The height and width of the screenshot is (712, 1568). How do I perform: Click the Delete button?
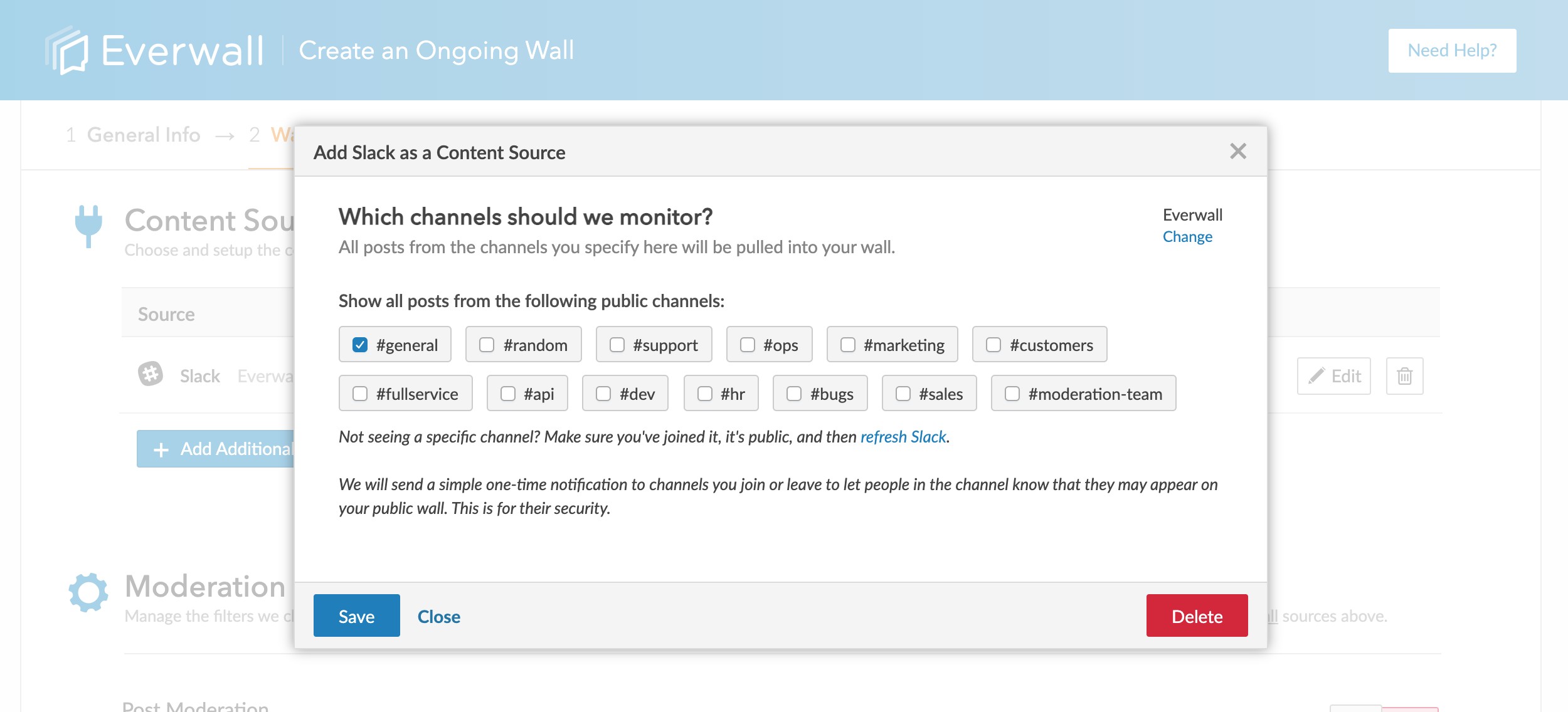coord(1197,615)
